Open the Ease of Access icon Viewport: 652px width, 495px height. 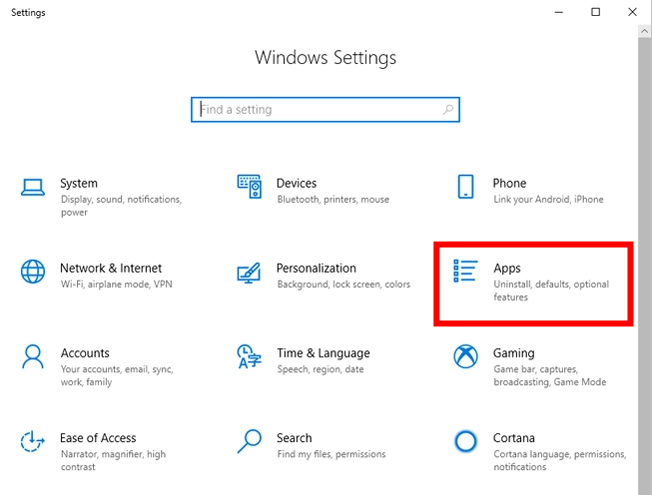[x=32, y=441]
